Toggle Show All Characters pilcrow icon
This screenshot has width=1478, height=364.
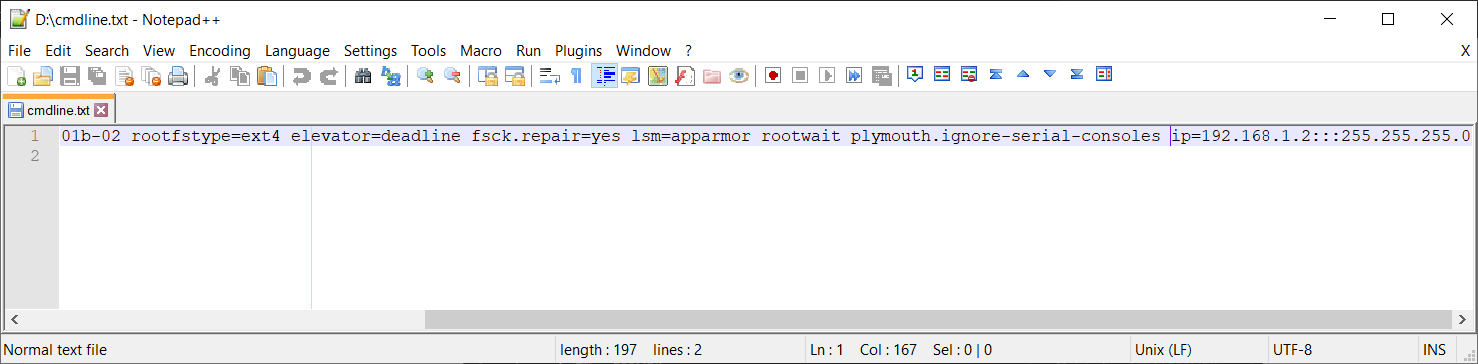coord(576,75)
